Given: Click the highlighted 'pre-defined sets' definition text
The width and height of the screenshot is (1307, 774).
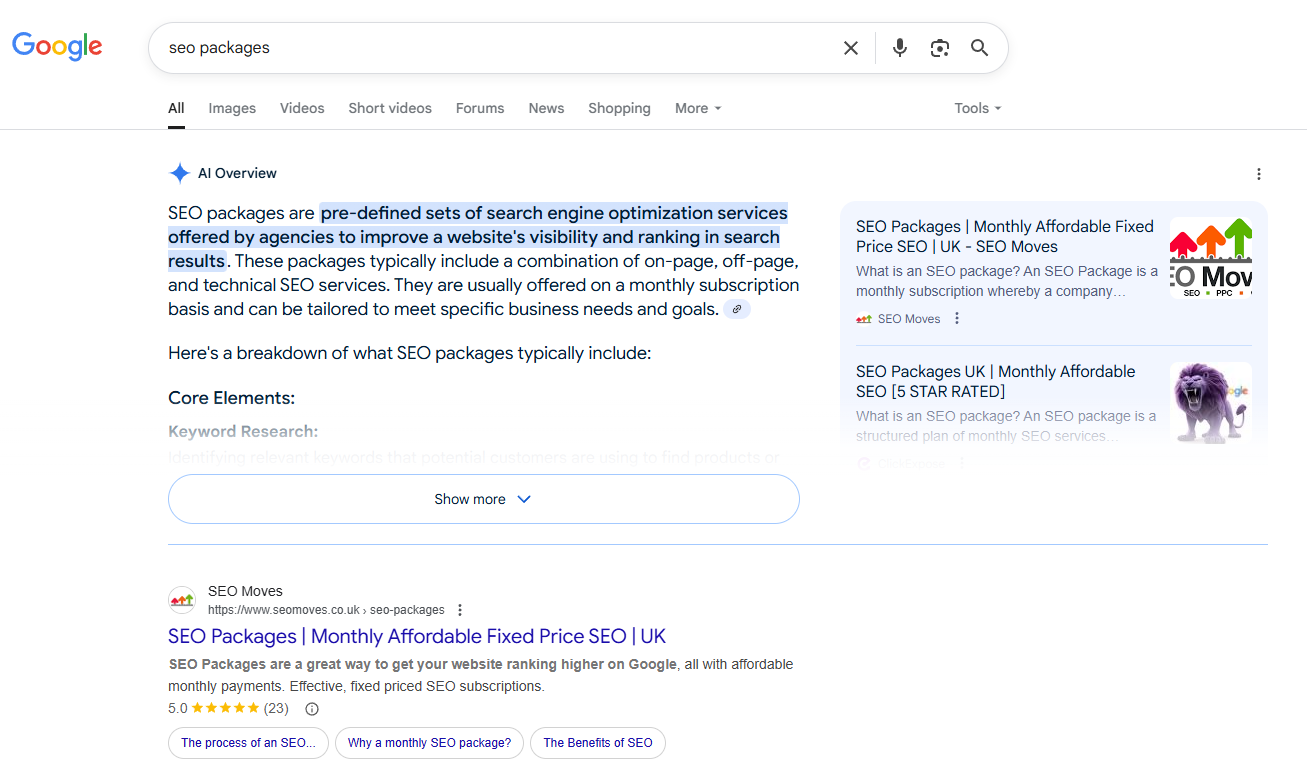Looking at the screenshot, I should 478,237.
